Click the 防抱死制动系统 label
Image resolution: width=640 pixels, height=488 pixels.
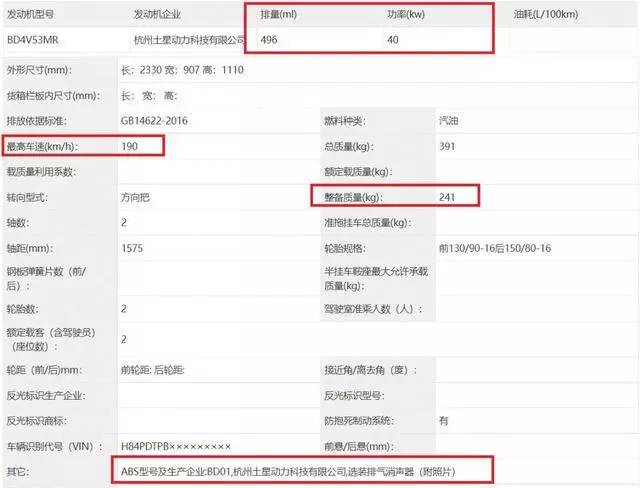coord(359,421)
